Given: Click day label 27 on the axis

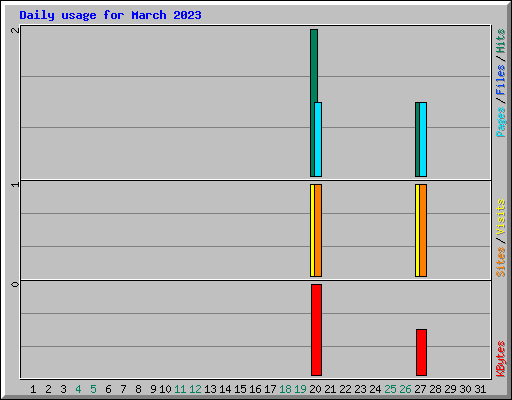Looking at the screenshot, I should coord(420,389).
